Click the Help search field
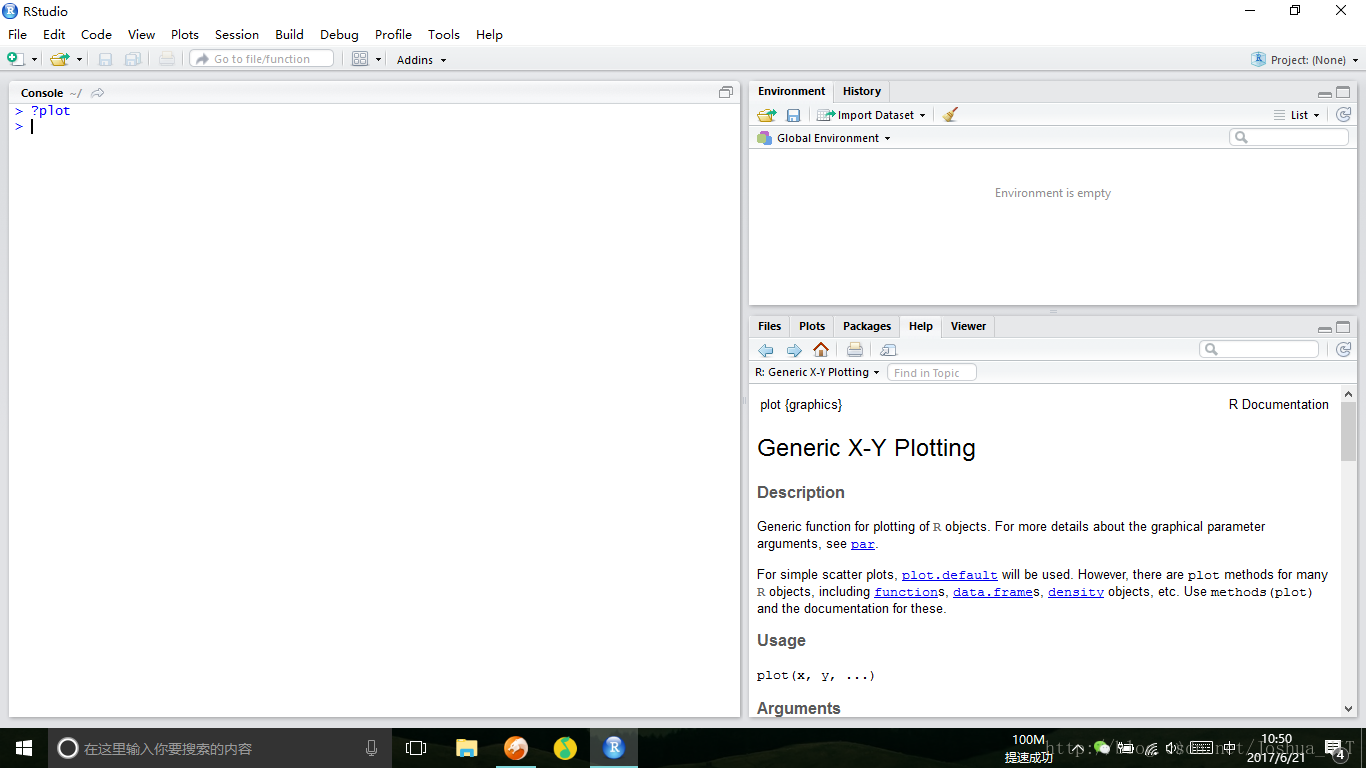 click(x=1259, y=349)
